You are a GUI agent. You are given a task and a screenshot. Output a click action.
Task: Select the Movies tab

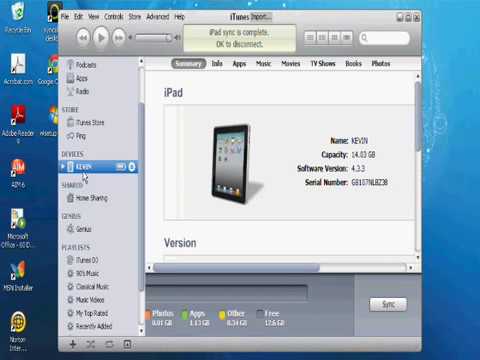(291, 63)
